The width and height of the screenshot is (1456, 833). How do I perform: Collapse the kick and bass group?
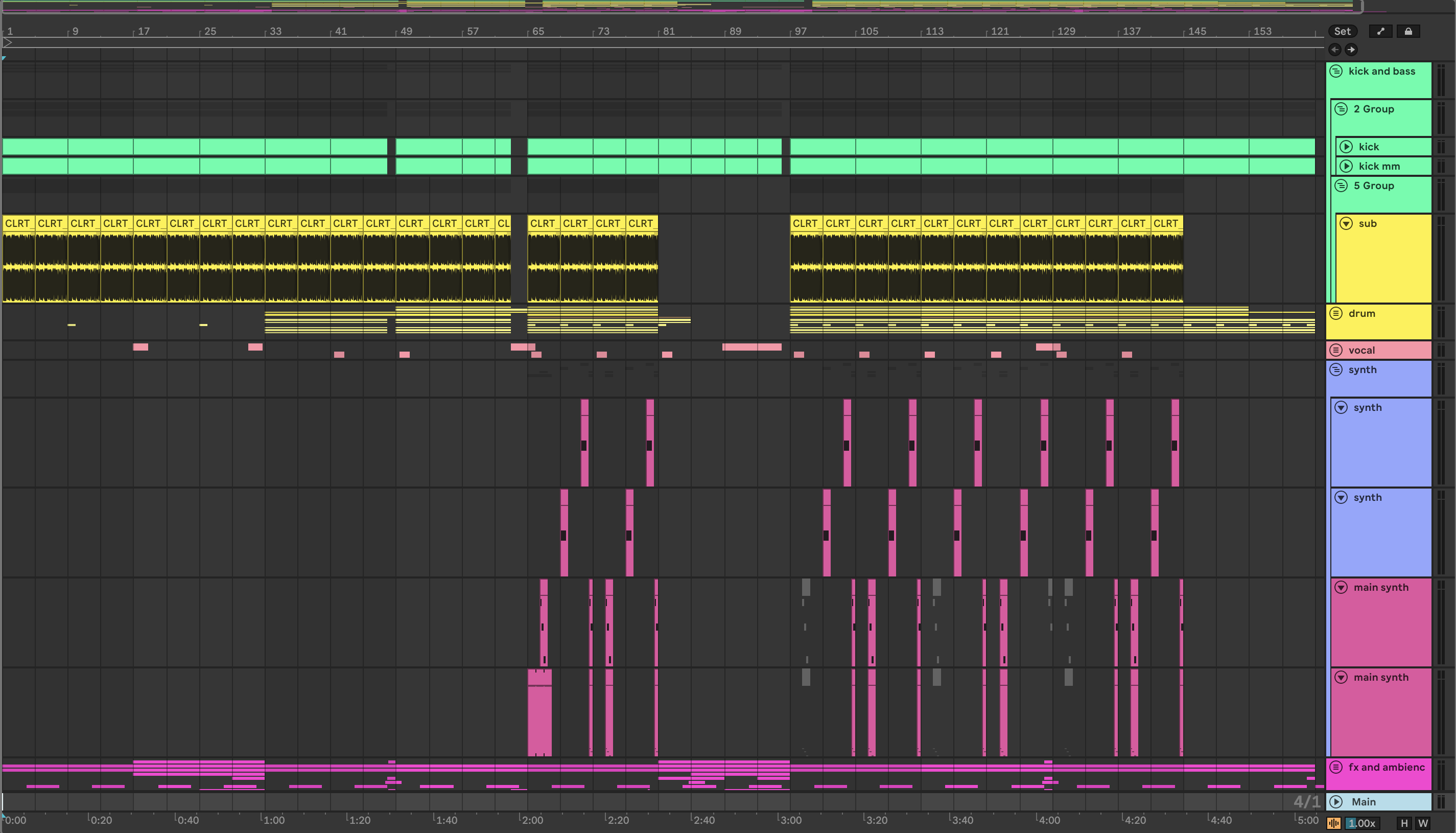pyautogui.click(x=1336, y=72)
